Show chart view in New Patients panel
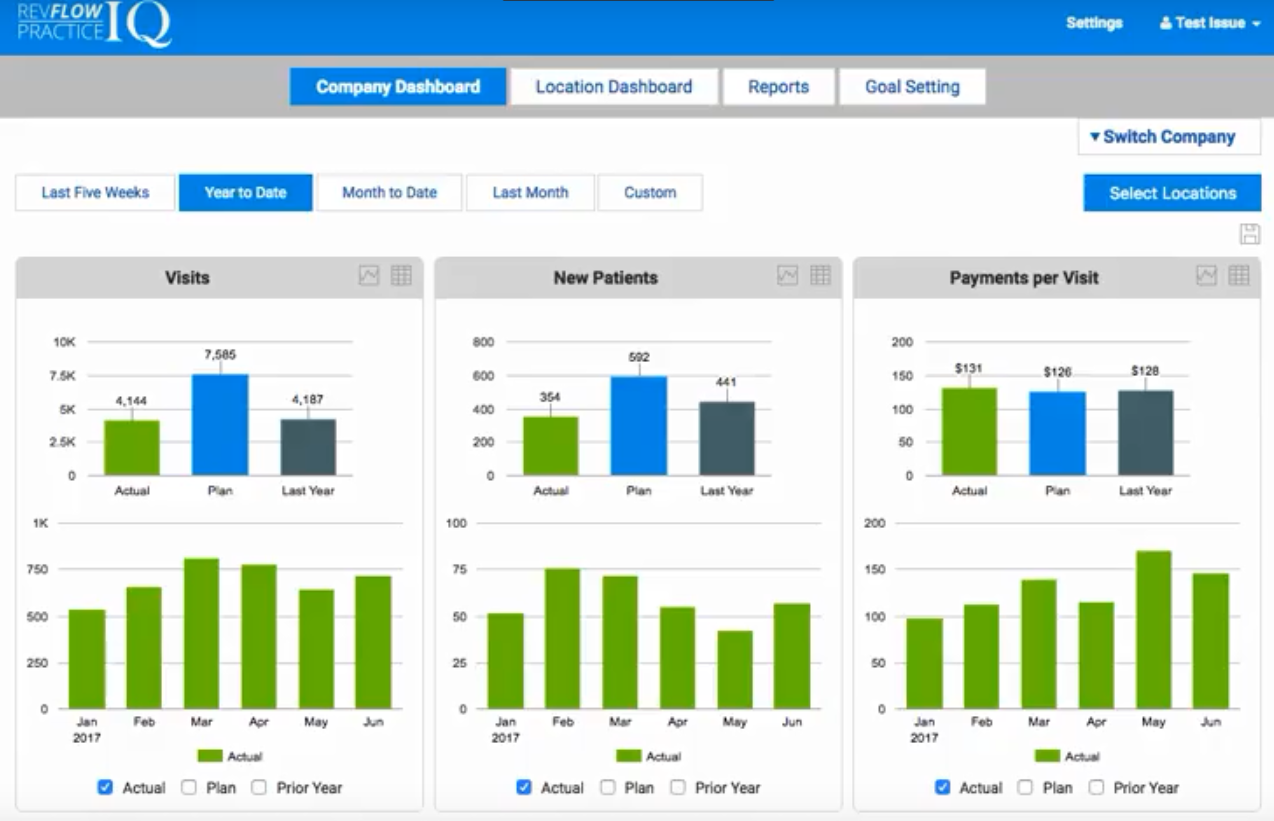 (x=788, y=276)
